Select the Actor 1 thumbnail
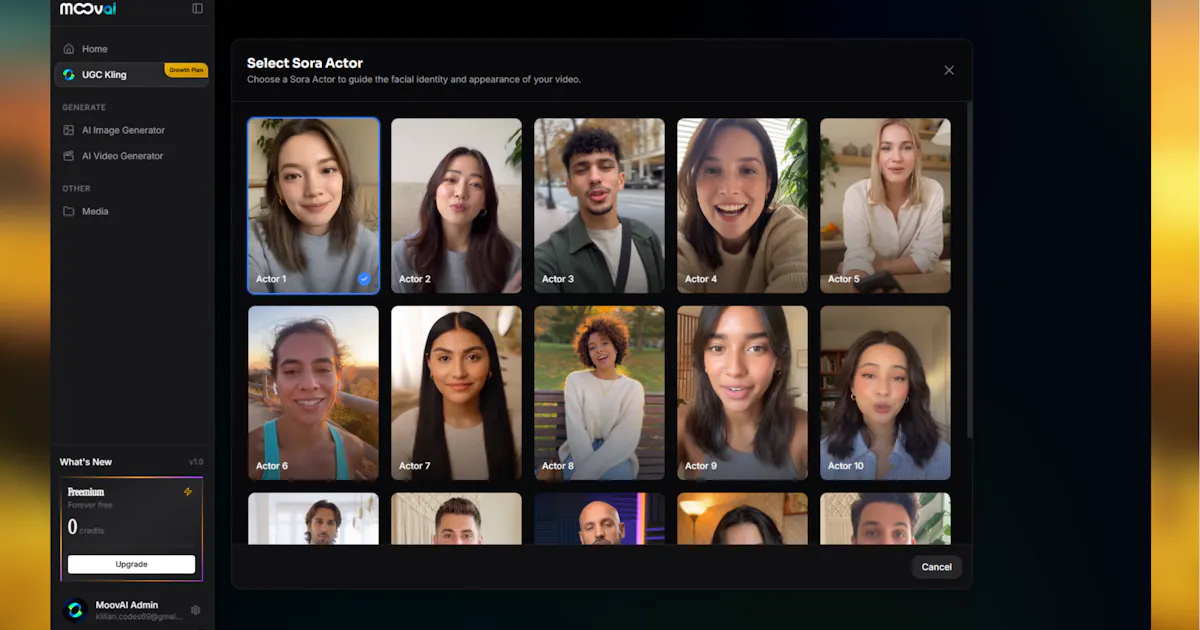The image size is (1200, 630). [x=313, y=206]
